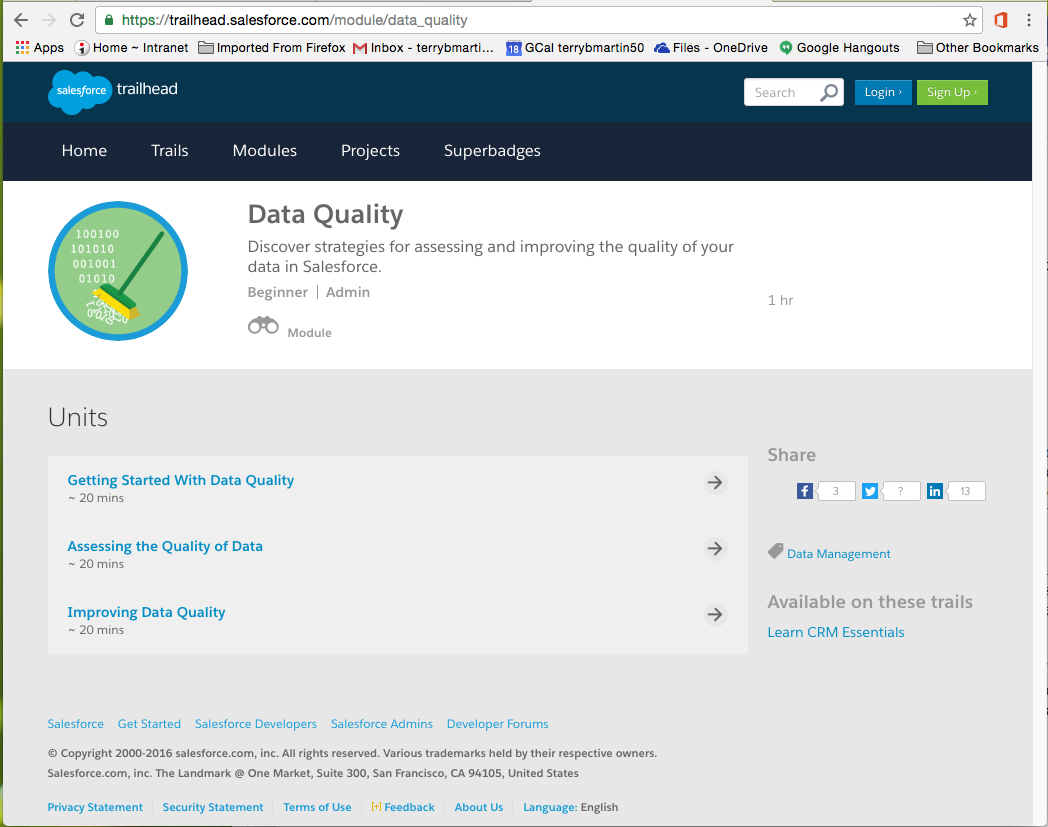
Task: Open the Salesforce cloud logo on navbar
Action: point(79,92)
